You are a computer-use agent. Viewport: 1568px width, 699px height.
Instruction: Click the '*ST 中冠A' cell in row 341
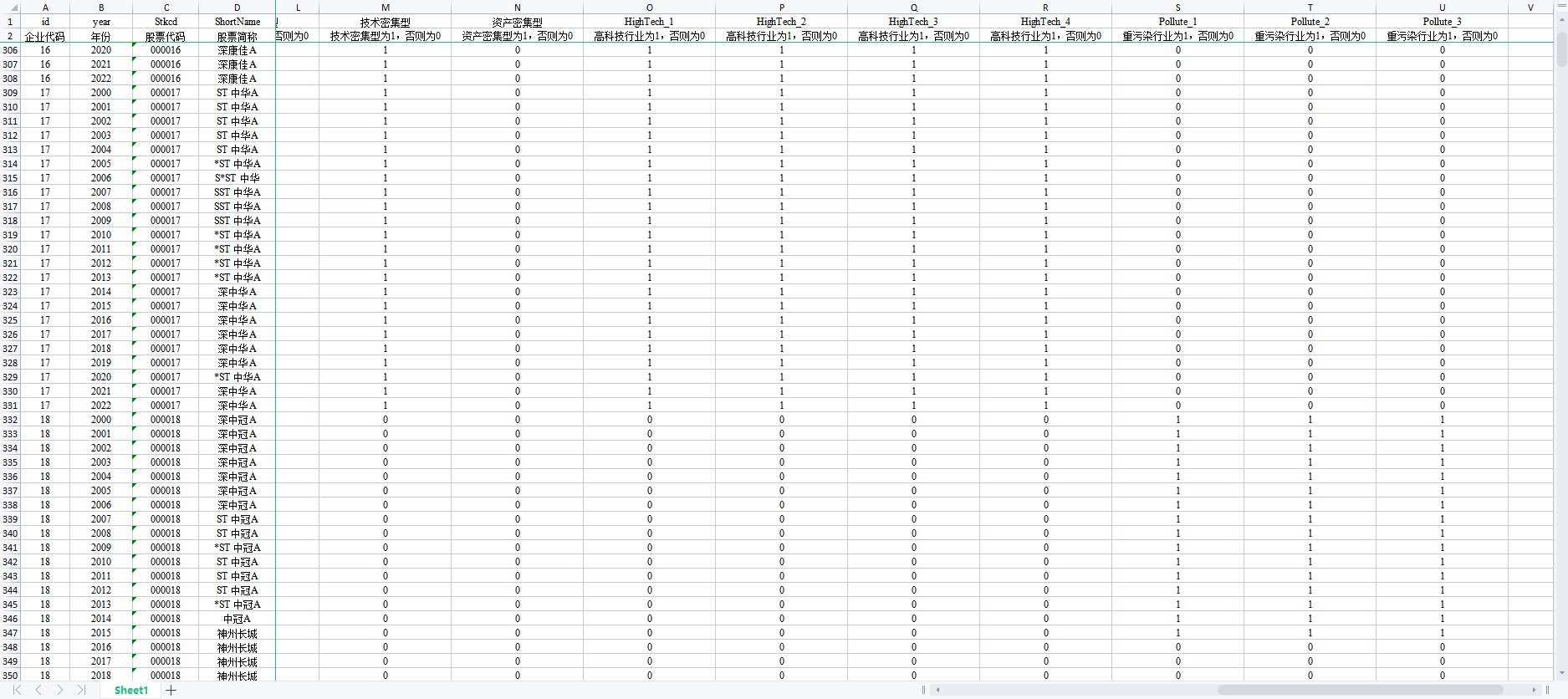(237, 548)
